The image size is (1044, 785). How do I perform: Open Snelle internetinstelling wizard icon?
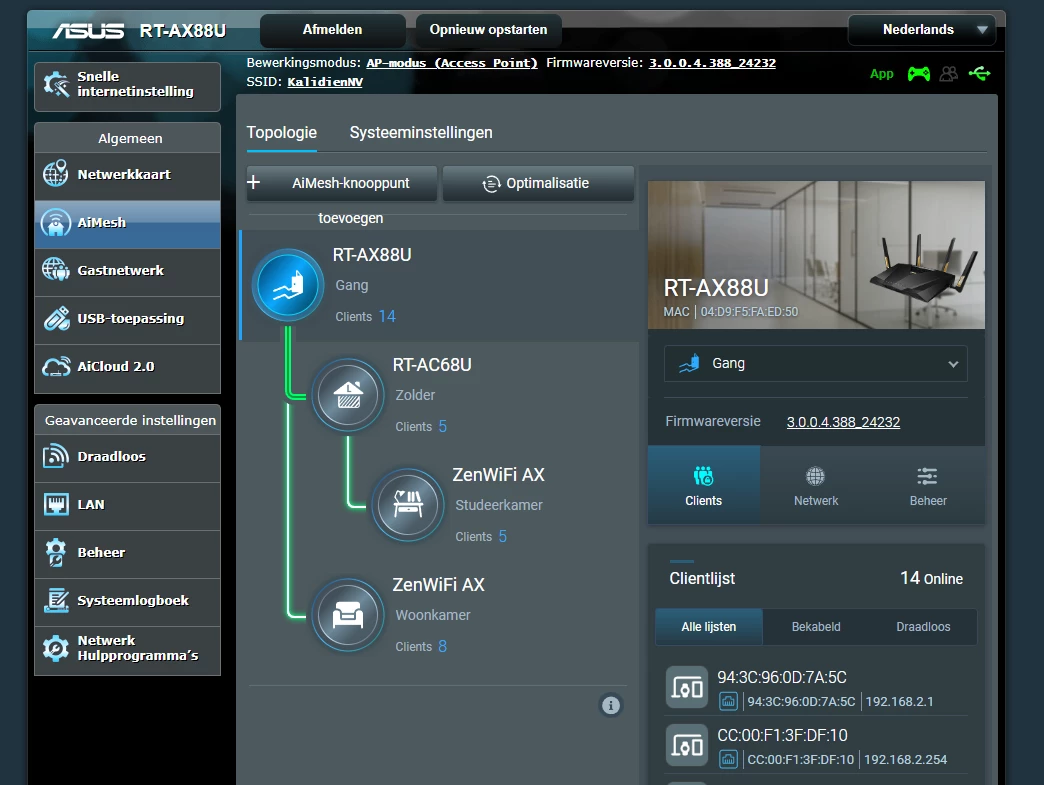(x=56, y=85)
